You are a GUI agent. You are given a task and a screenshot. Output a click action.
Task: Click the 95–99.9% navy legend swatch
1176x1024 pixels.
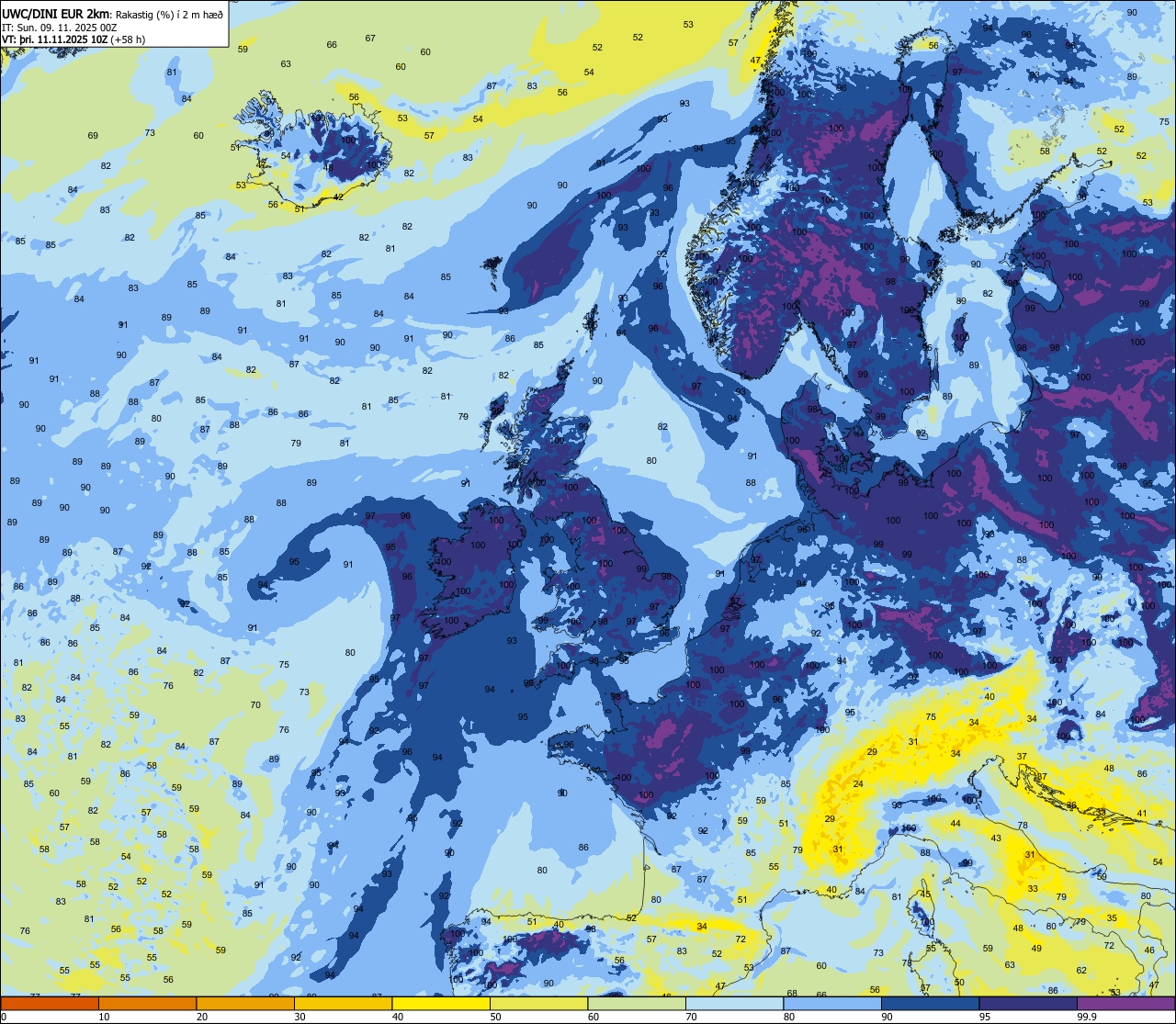point(1028,1004)
